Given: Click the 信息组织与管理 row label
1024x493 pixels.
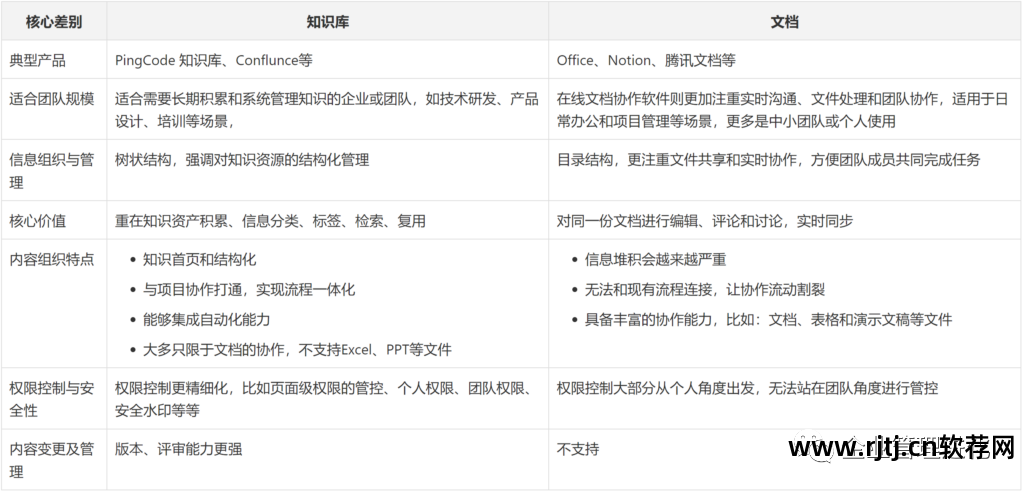Looking at the screenshot, I should tap(52, 170).
